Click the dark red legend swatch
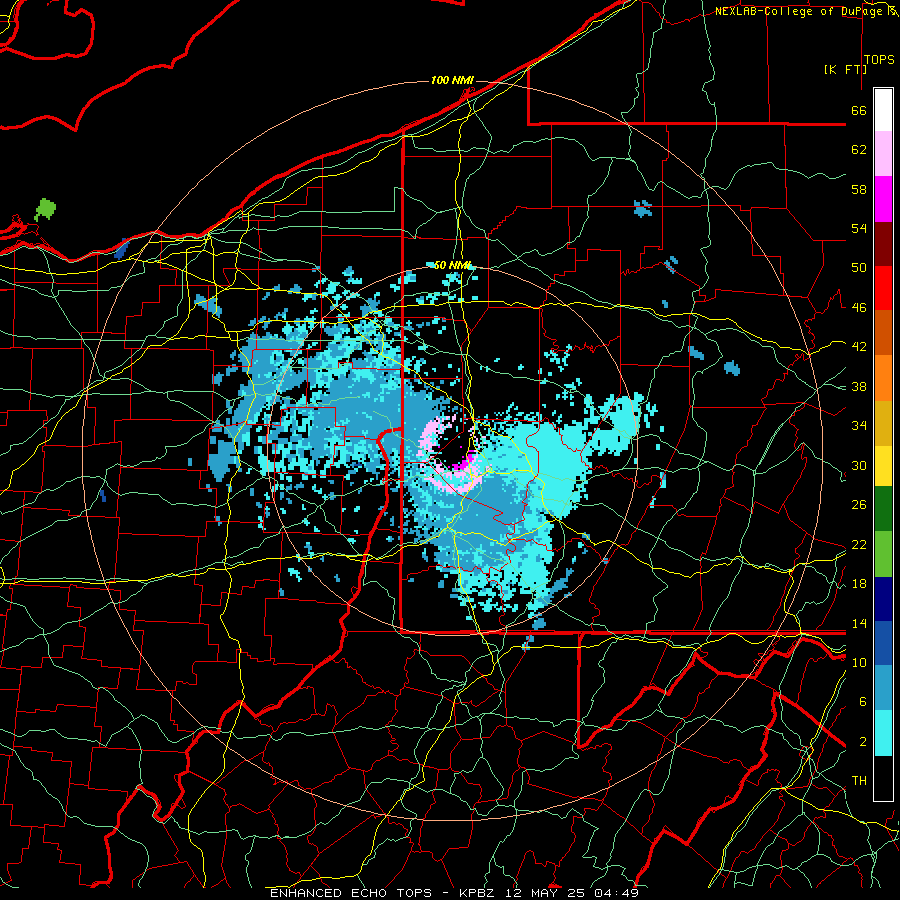Image resolution: width=900 pixels, height=900 pixels. click(883, 244)
